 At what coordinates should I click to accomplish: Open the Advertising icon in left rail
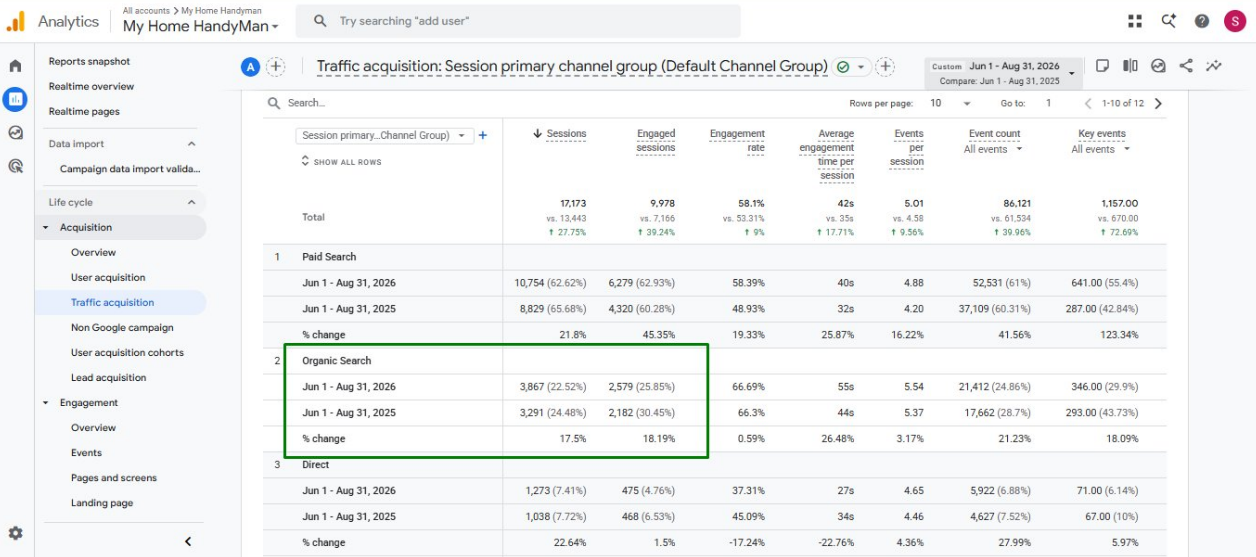tap(15, 166)
